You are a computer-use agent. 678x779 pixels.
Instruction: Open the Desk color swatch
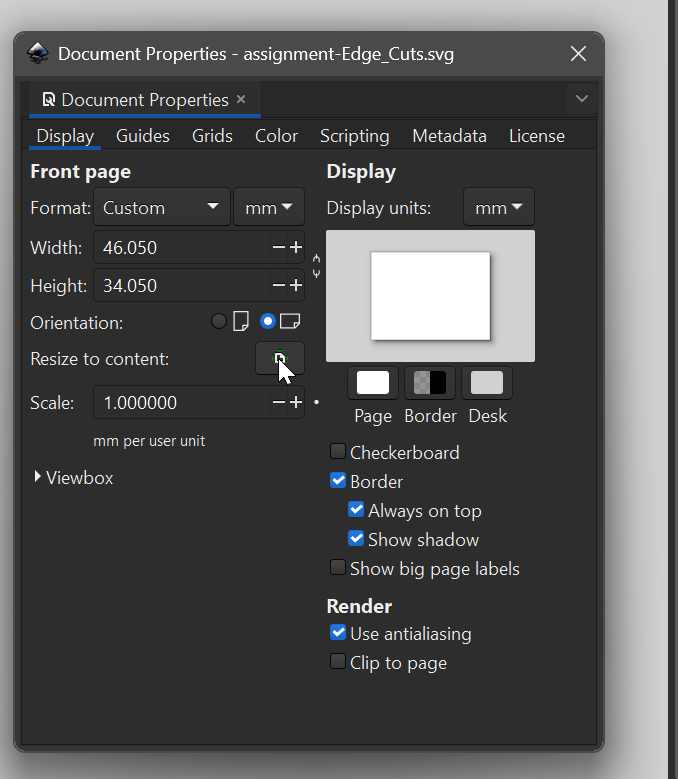click(x=487, y=383)
